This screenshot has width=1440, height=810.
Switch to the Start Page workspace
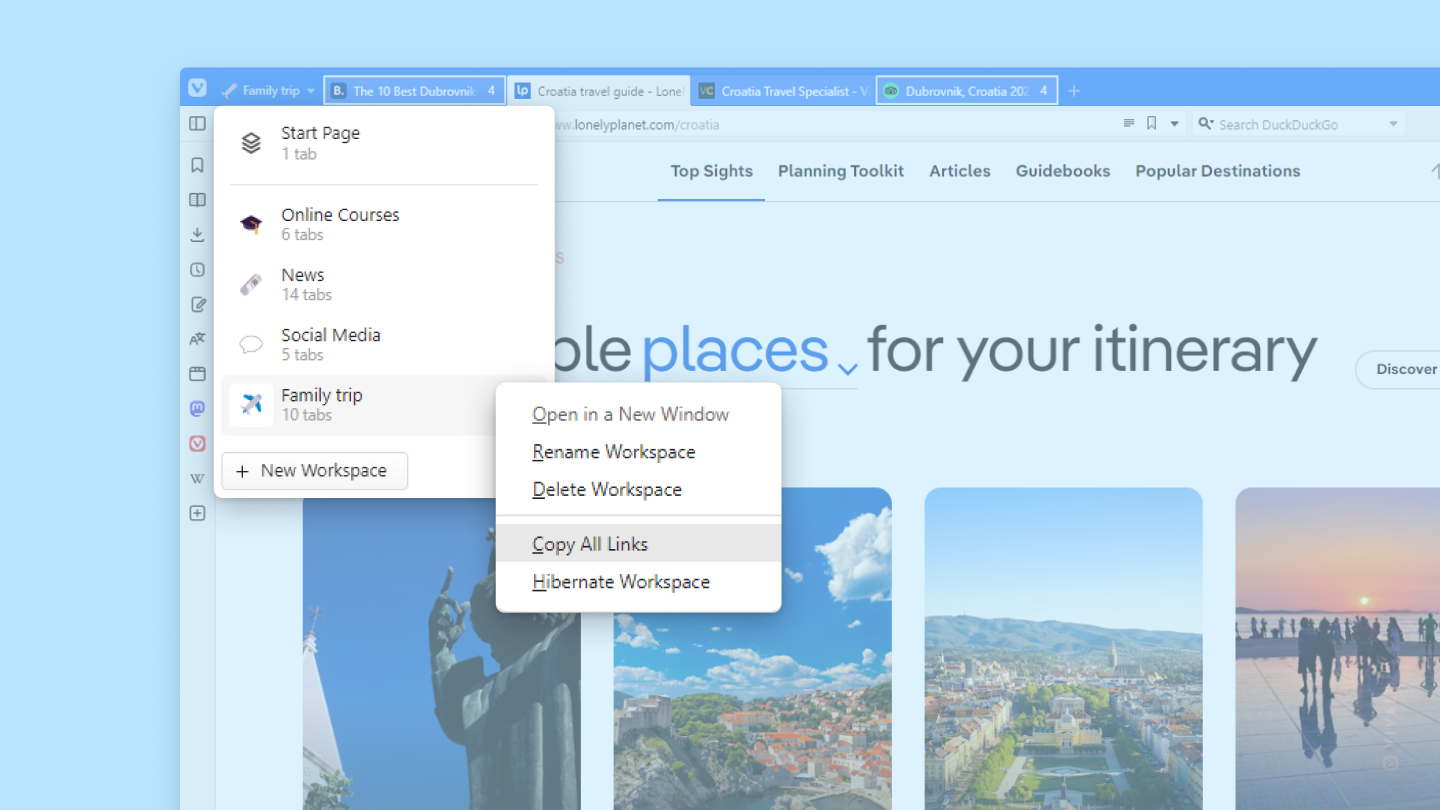coord(384,143)
